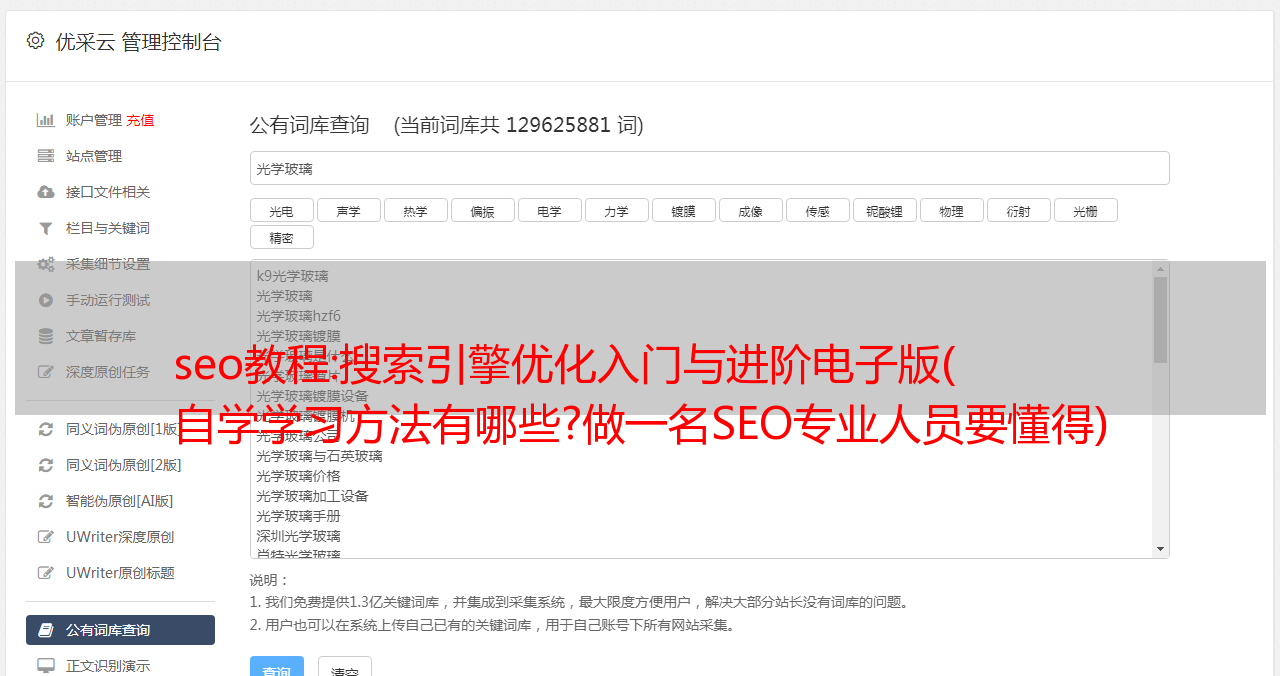
Task: Open UWriter原创标题 in the sidebar
Action: click(x=120, y=573)
